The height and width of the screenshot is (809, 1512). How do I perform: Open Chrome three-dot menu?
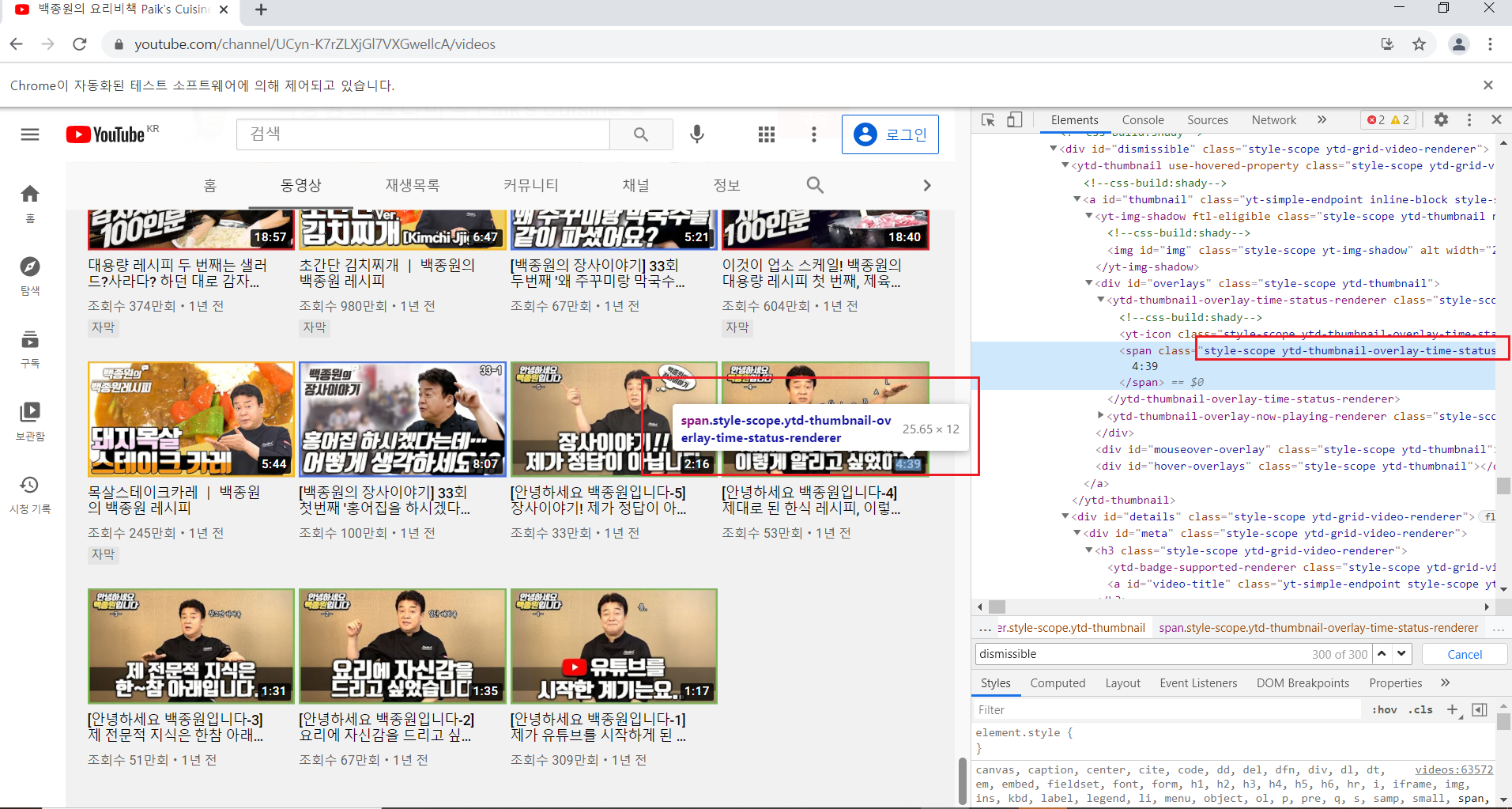1490,44
